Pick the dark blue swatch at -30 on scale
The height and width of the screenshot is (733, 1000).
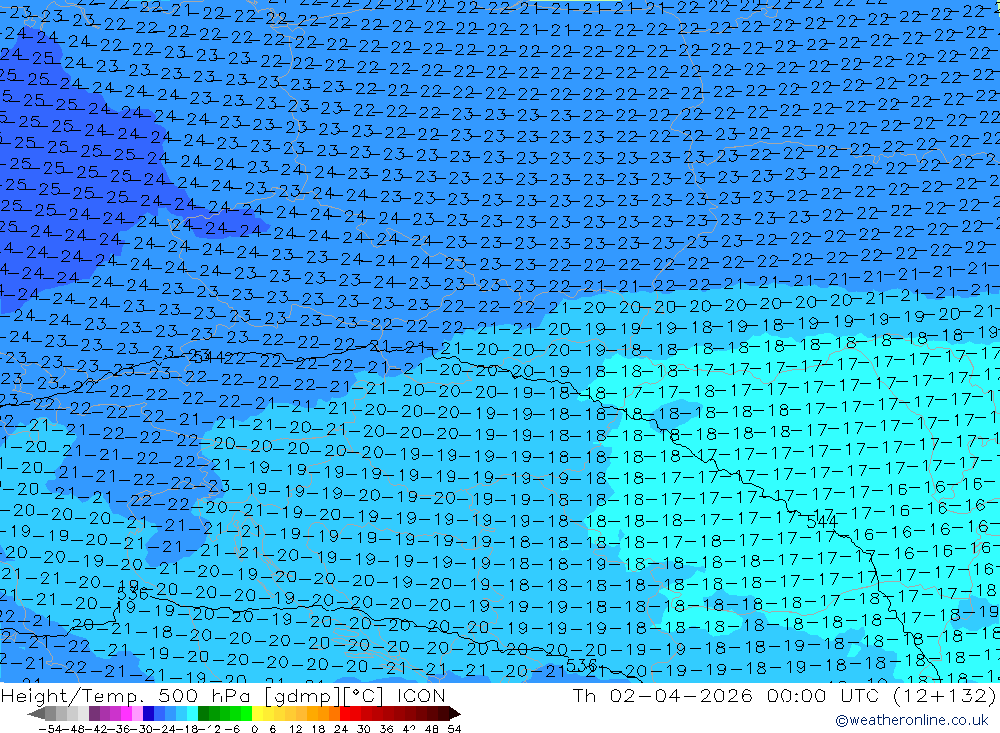149,714
